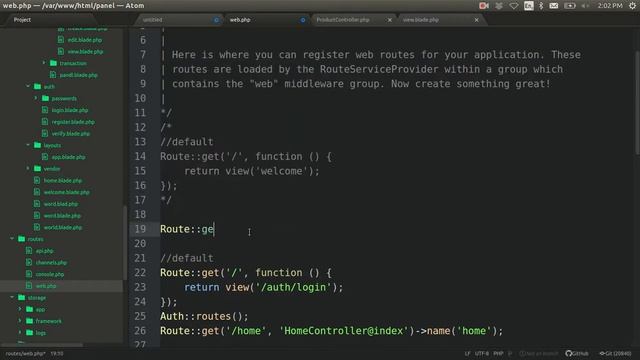The width and height of the screenshot is (640, 360).
Task: Open channels.php in the tree
Action: pos(51,262)
